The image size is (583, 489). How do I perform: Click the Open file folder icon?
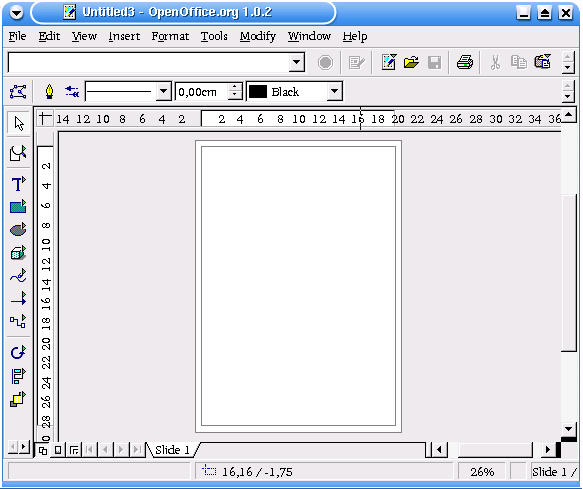coord(411,62)
